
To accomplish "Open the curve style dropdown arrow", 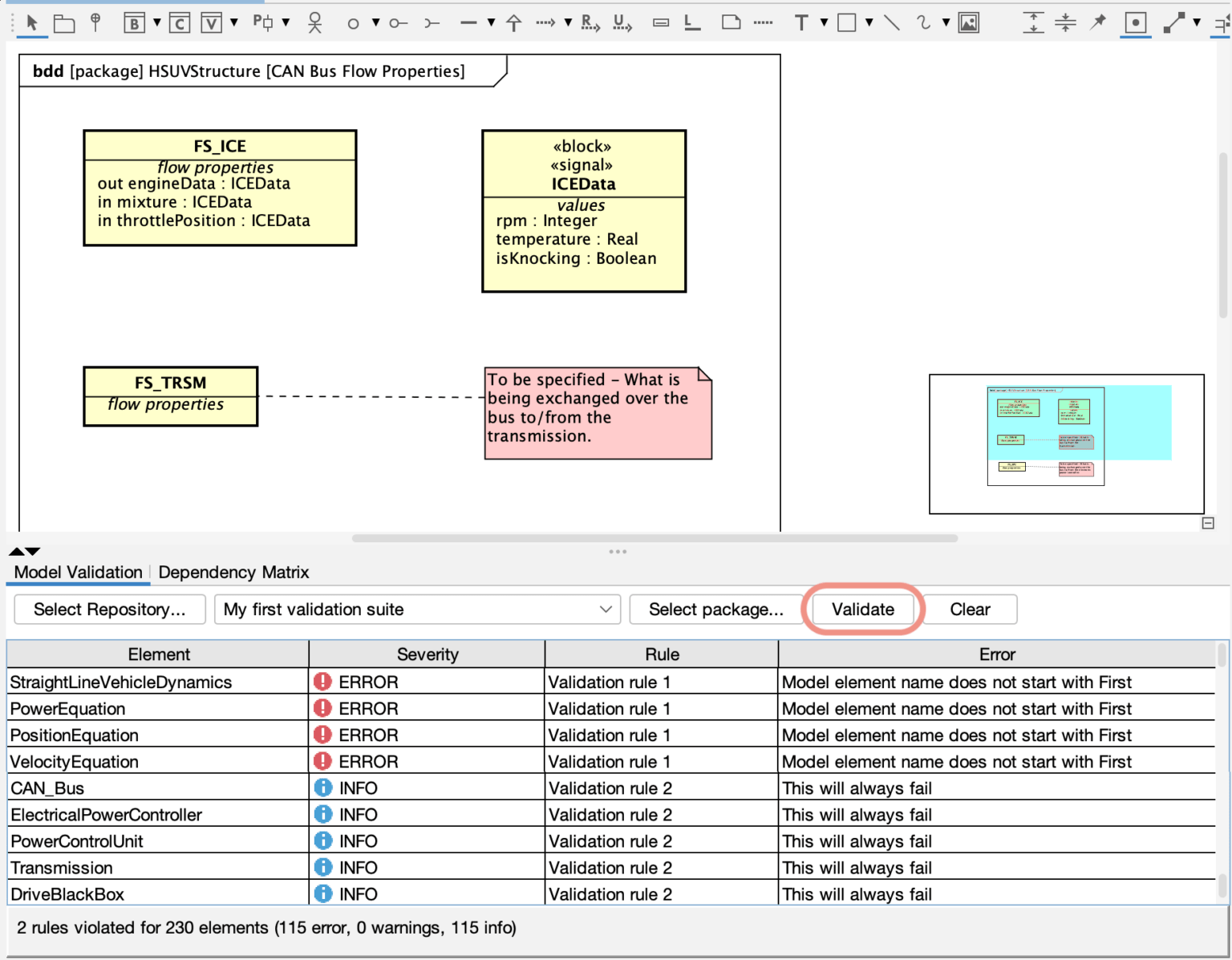I will 946,22.
